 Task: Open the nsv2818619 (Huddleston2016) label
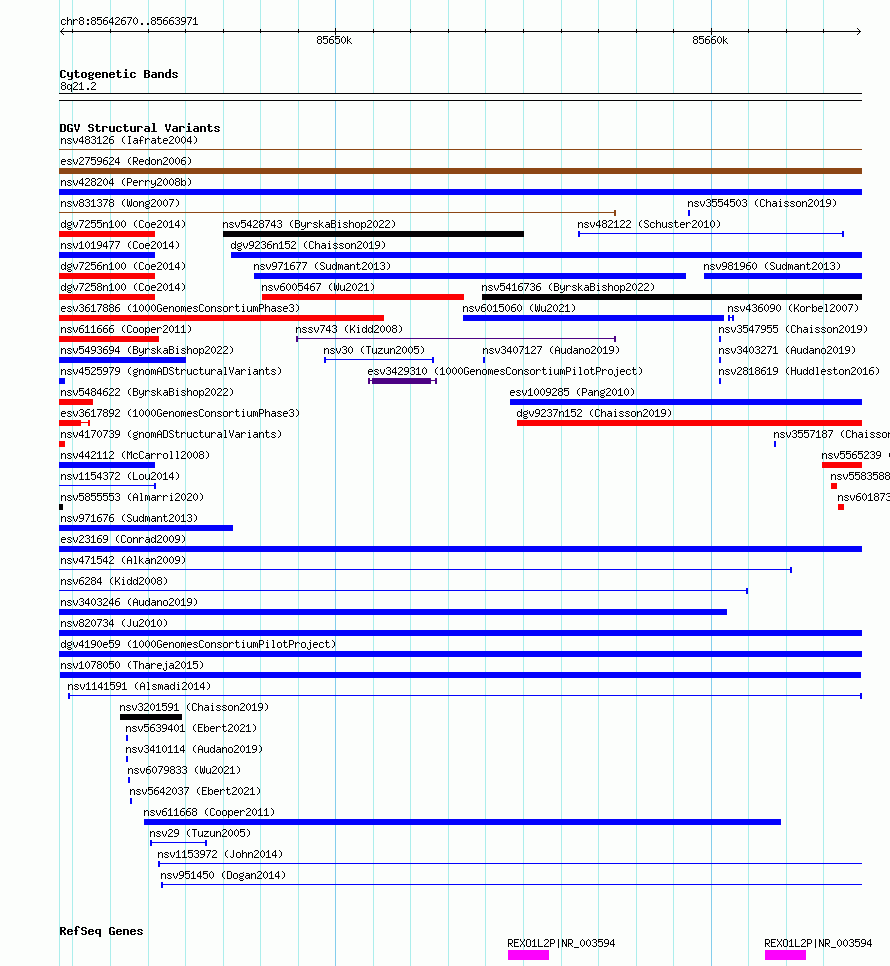pos(799,371)
